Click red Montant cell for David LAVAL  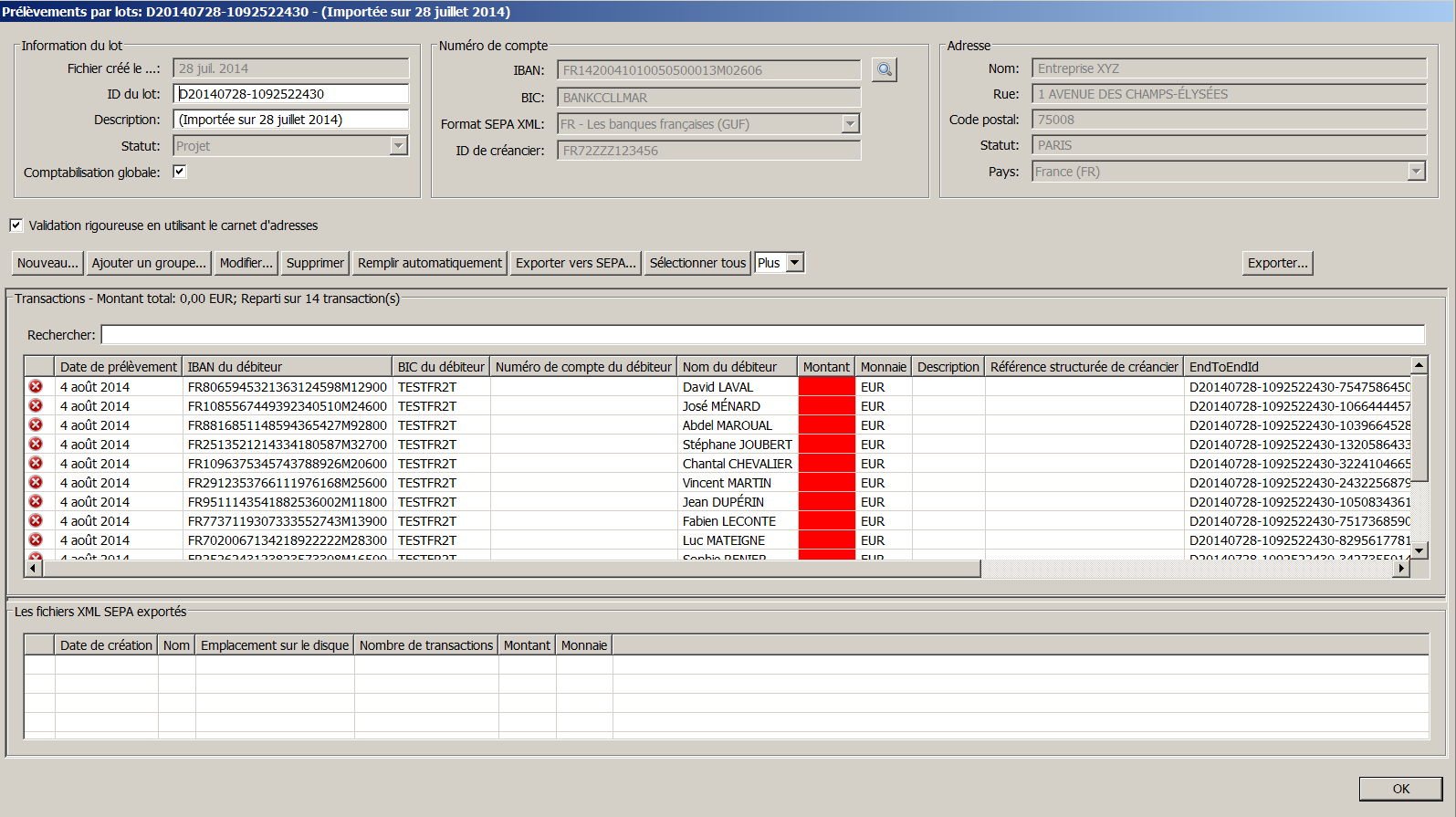pyautogui.click(x=826, y=387)
